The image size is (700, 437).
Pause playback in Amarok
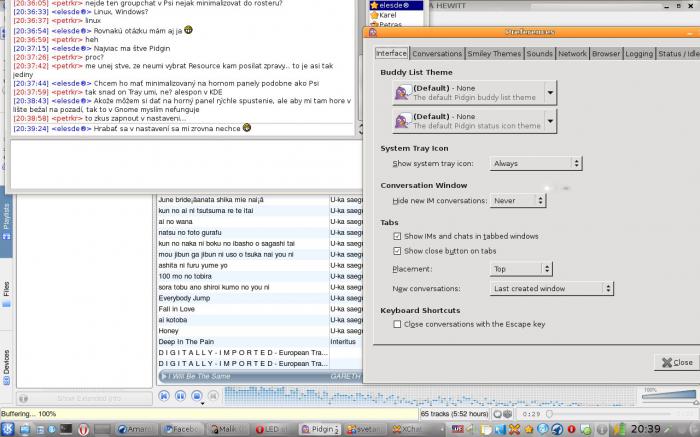(180, 396)
